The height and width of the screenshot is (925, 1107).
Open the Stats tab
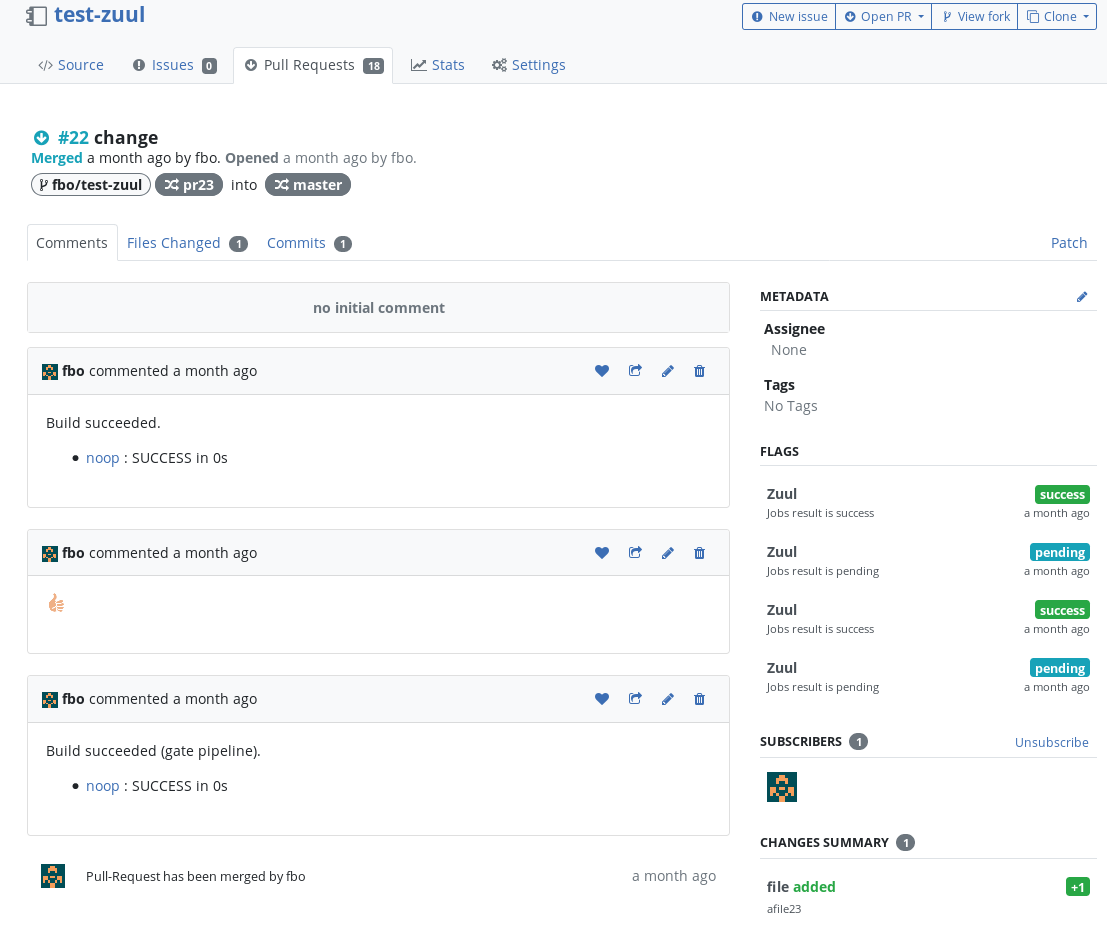coord(438,65)
